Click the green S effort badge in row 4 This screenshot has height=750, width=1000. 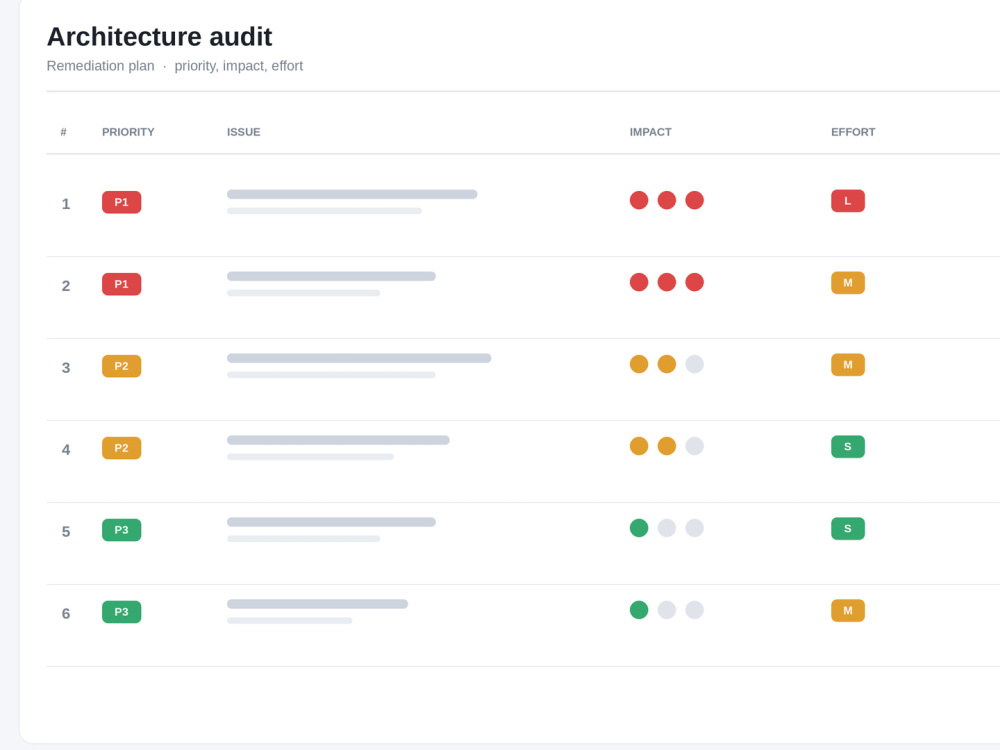[x=848, y=446]
